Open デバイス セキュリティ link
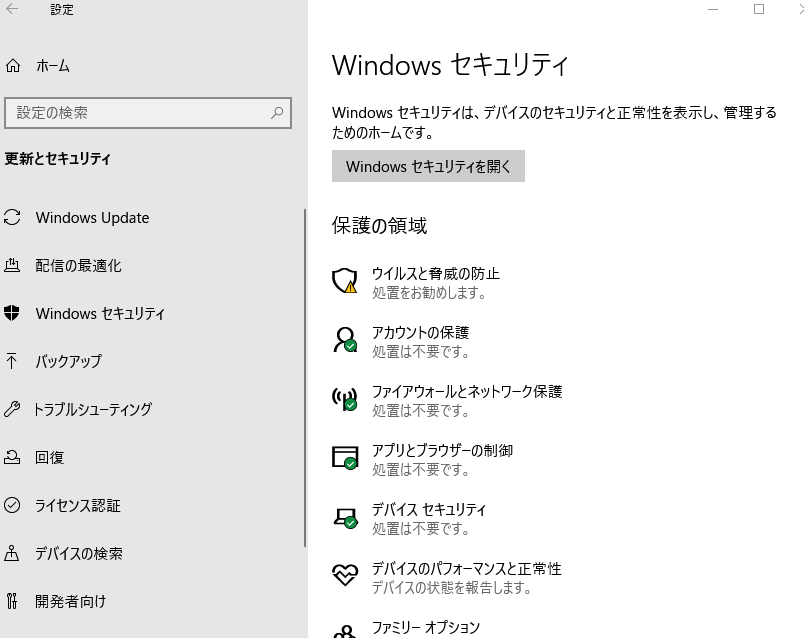 click(429, 509)
